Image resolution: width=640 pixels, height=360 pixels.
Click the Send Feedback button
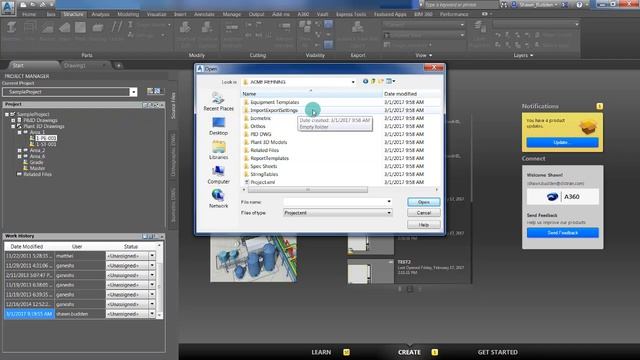562,233
